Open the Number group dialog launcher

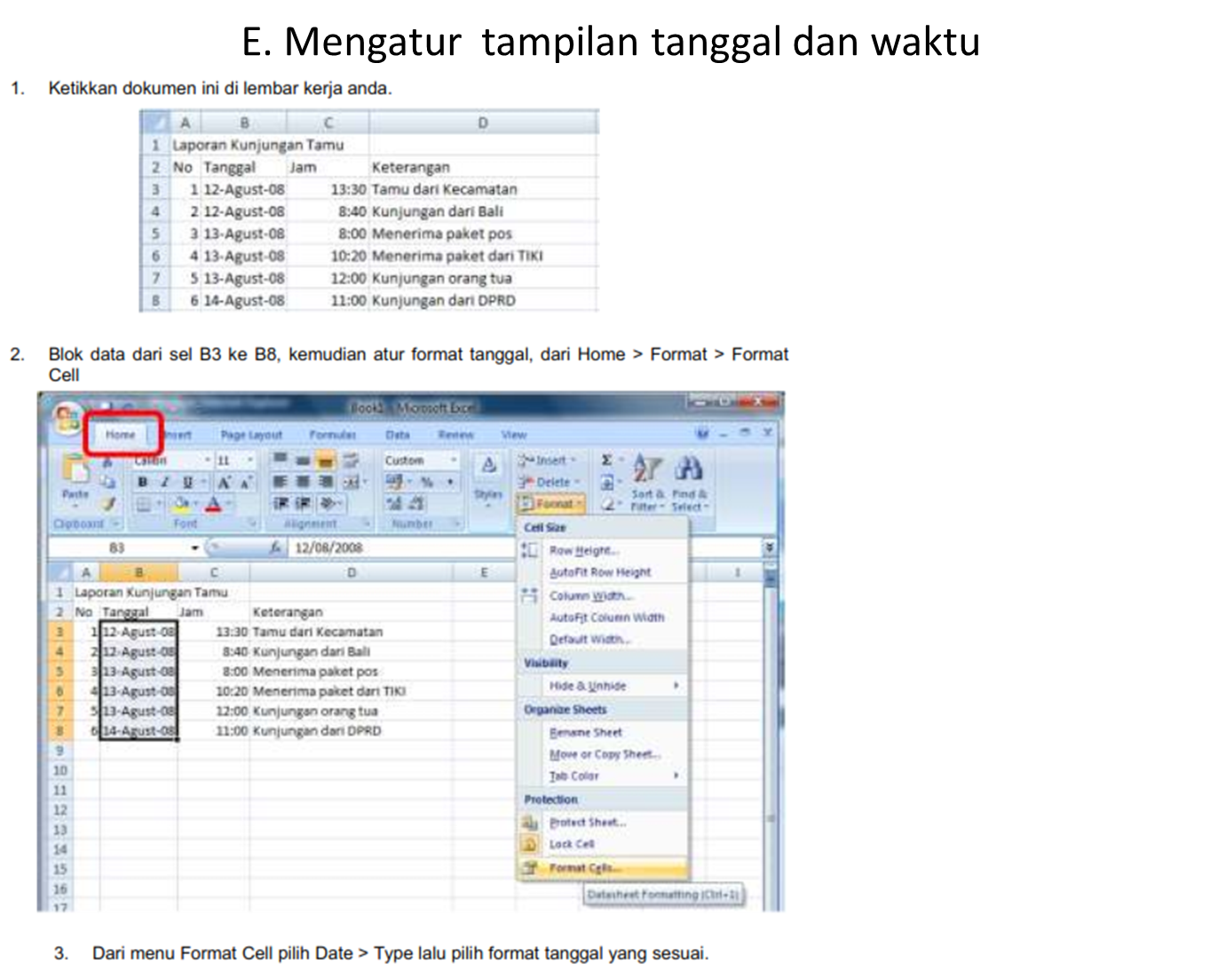(456, 524)
